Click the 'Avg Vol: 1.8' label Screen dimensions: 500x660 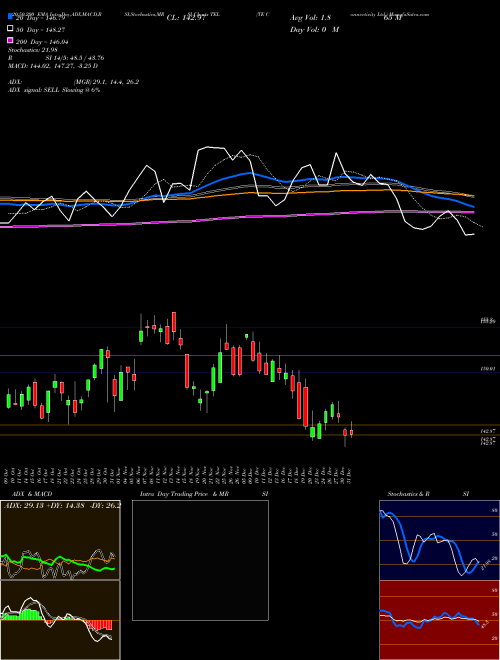click(x=310, y=18)
